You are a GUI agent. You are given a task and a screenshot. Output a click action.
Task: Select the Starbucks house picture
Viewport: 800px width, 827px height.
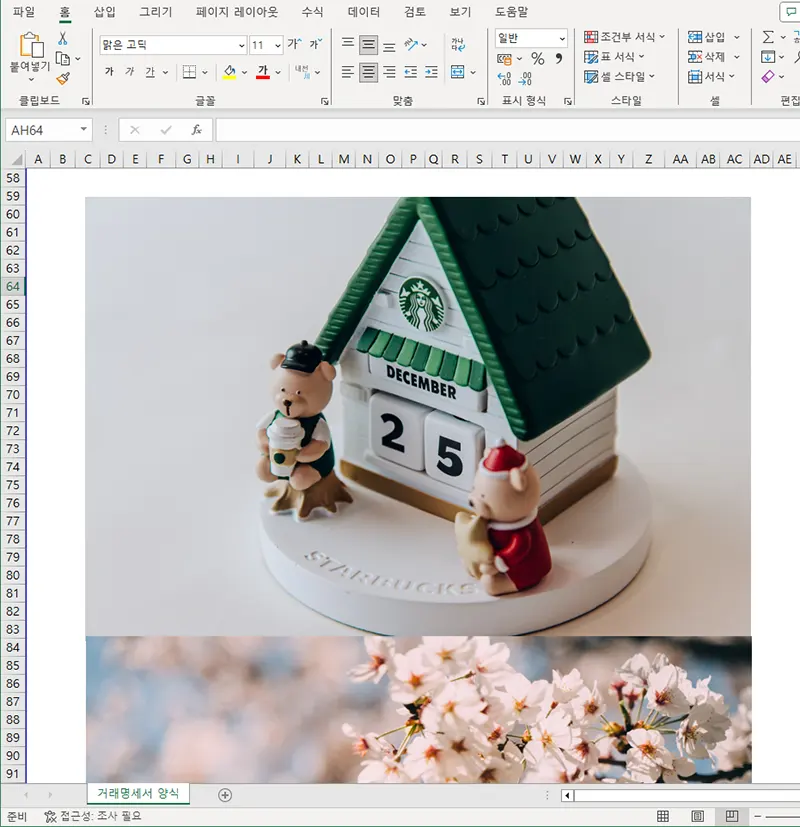[418, 416]
